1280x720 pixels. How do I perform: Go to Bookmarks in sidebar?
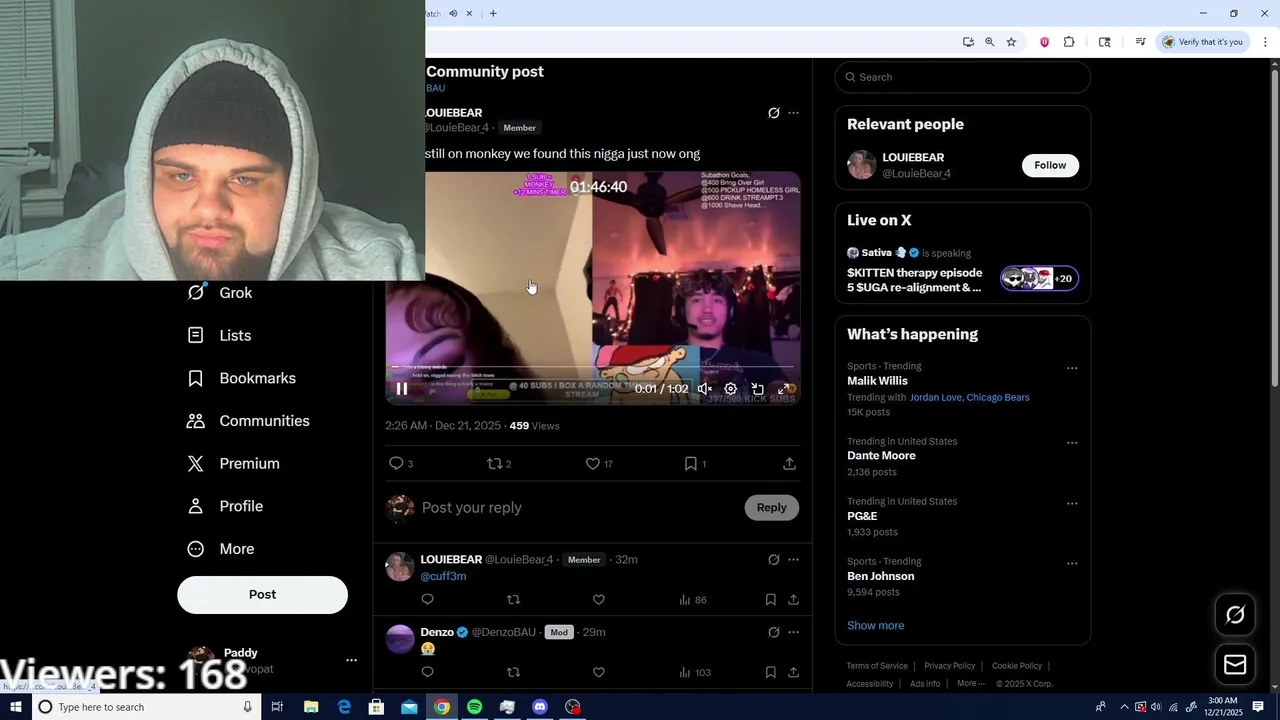point(241,379)
